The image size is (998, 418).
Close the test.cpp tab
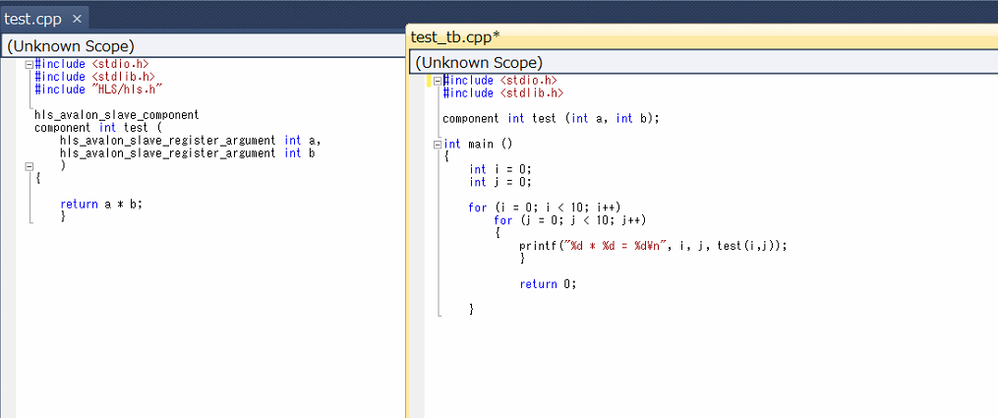(77, 19)
